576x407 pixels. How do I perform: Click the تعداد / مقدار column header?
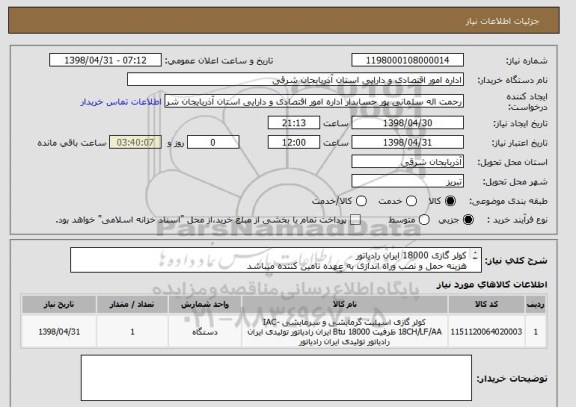tap(132, 304)
